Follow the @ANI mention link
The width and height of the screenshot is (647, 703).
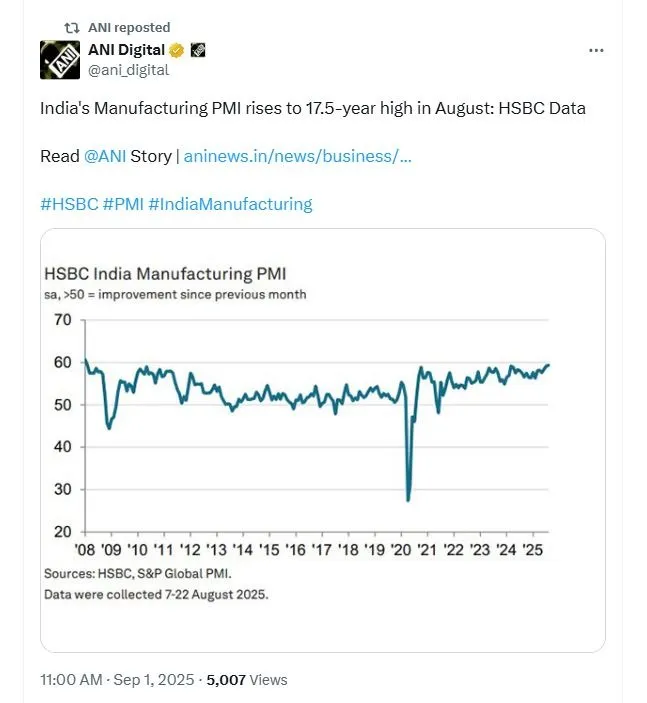(x=104, y=156)
